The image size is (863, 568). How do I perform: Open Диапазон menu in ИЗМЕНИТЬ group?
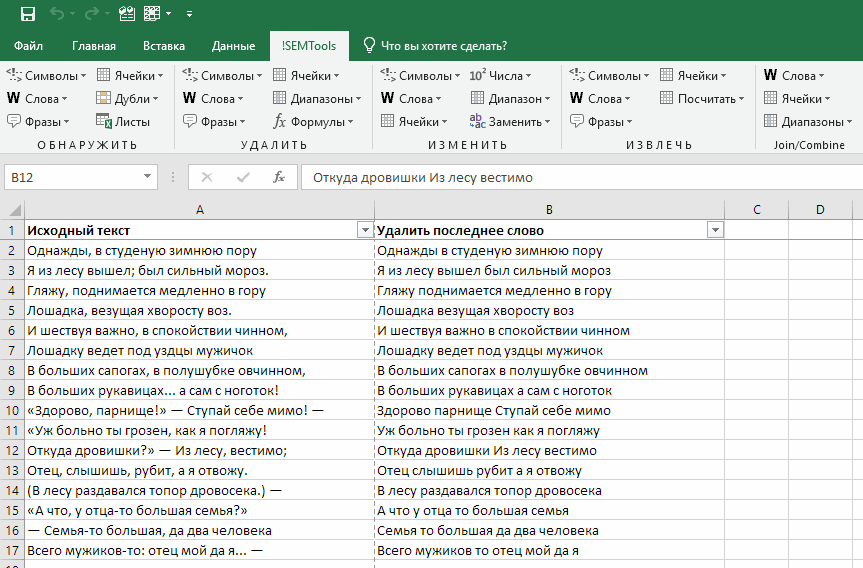(x=510, y=99)
